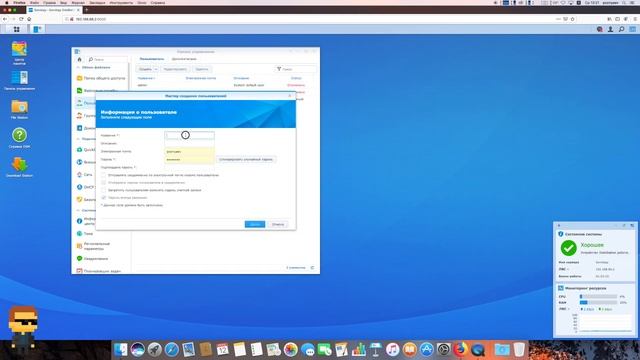
Task: Open Панель управления desktop icon
Action: 19,80
